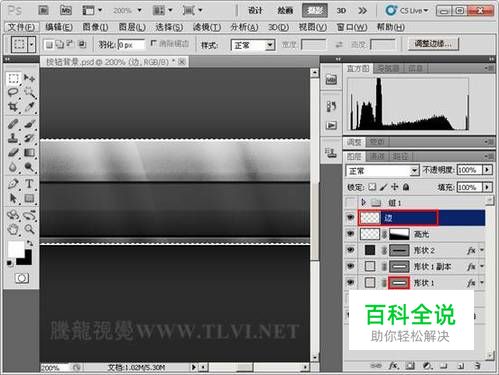
Task: Select the Crop tool
Action: (13, 107)
